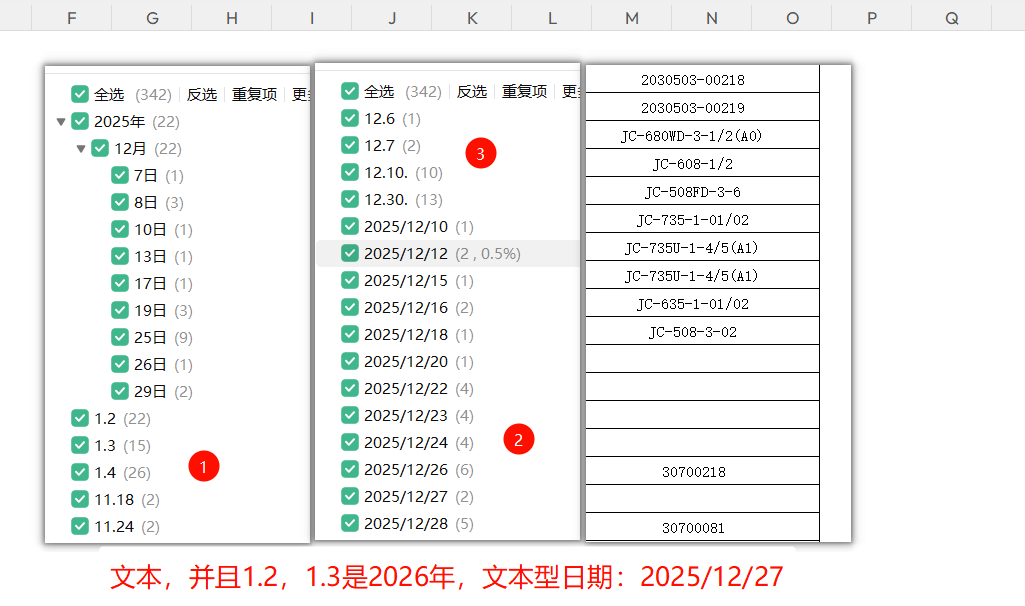Select column M header
The height and width of the screenshot is (606, 1025).
(x=631, y=18)
